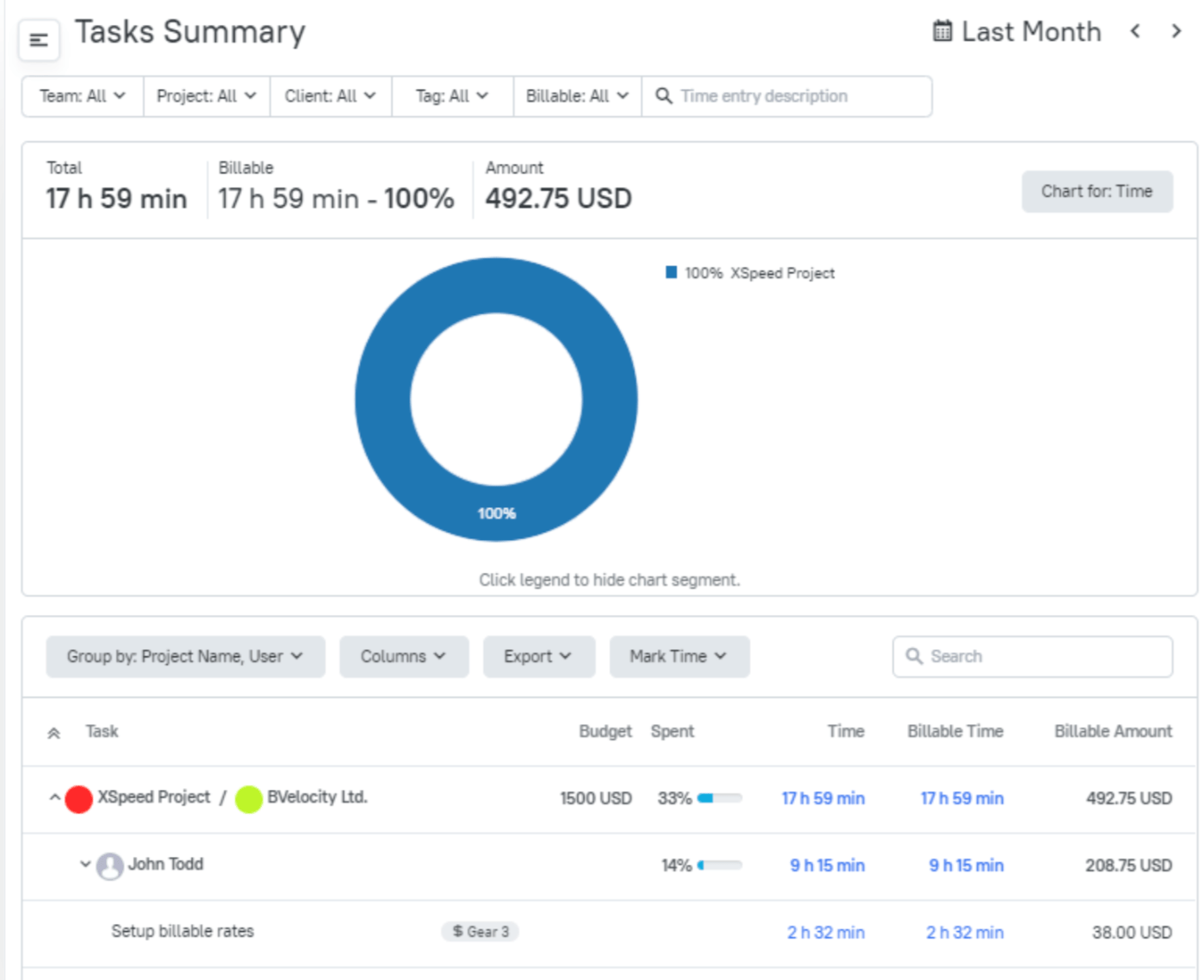
Task: Click the XSpeed Project 33% spent progress bar
Action: click(719, 798)
